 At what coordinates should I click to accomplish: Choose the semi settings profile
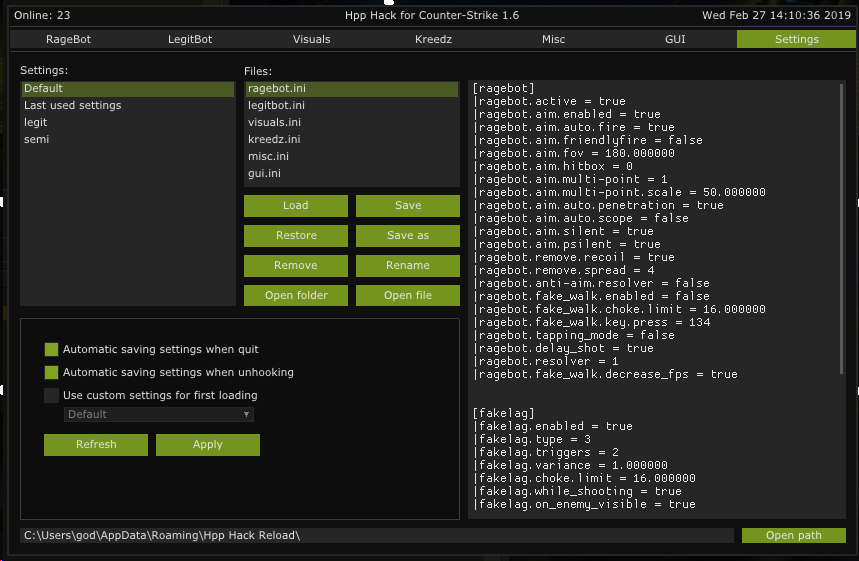click(x=37, y=140)
